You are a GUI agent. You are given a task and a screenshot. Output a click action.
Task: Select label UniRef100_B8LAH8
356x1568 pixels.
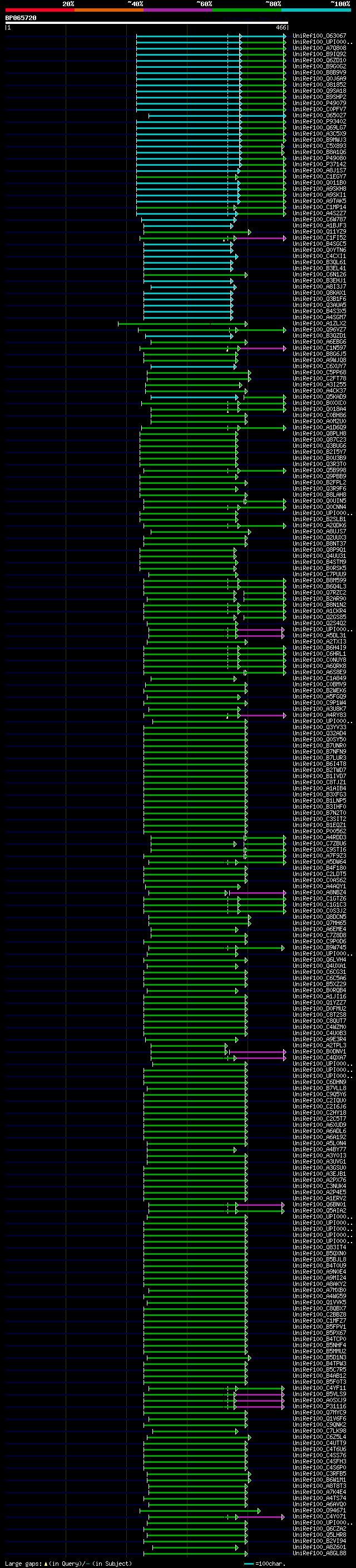click(319, 495)
